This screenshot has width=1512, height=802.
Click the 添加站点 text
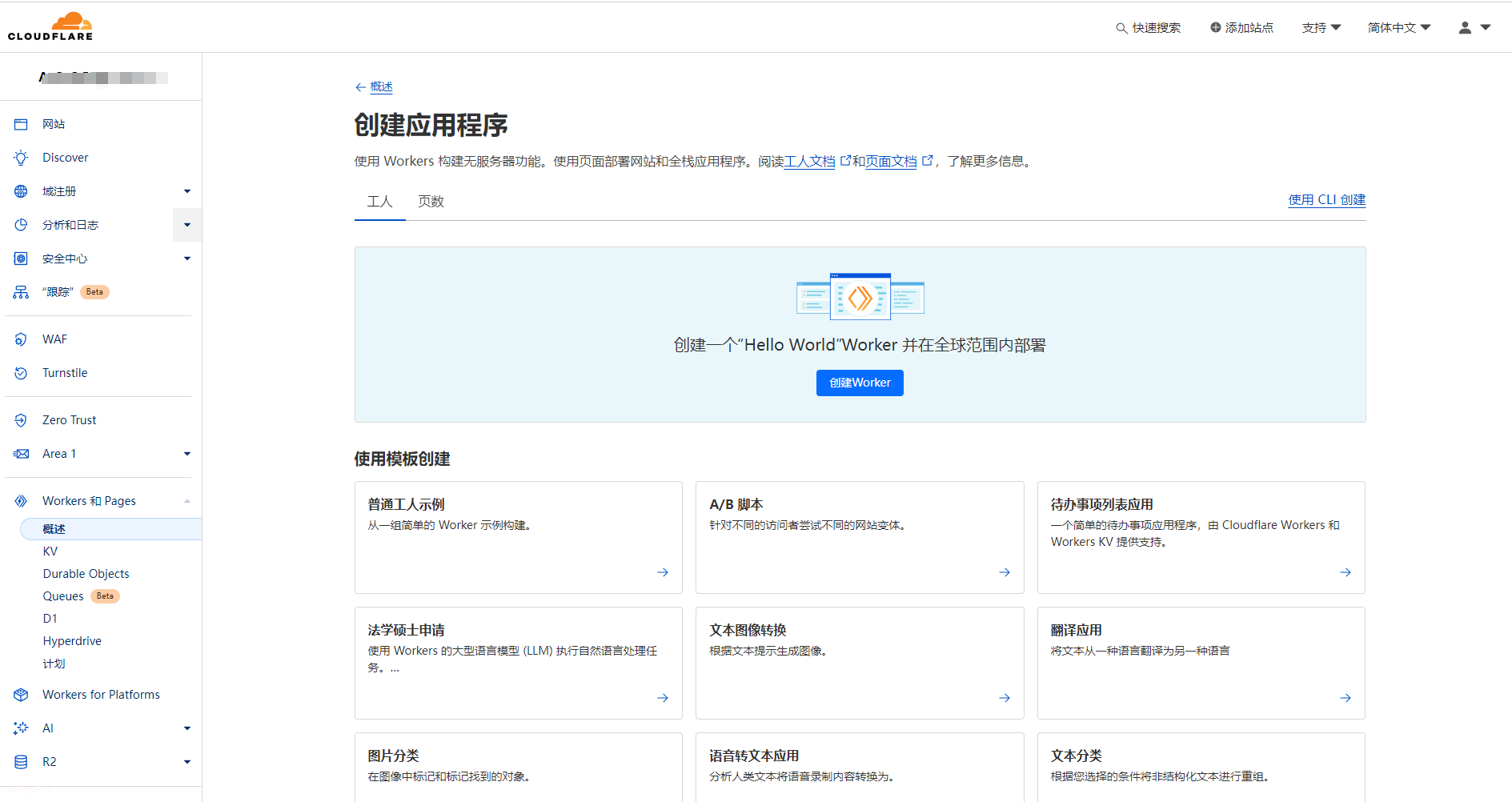(x=1249, y=28)
